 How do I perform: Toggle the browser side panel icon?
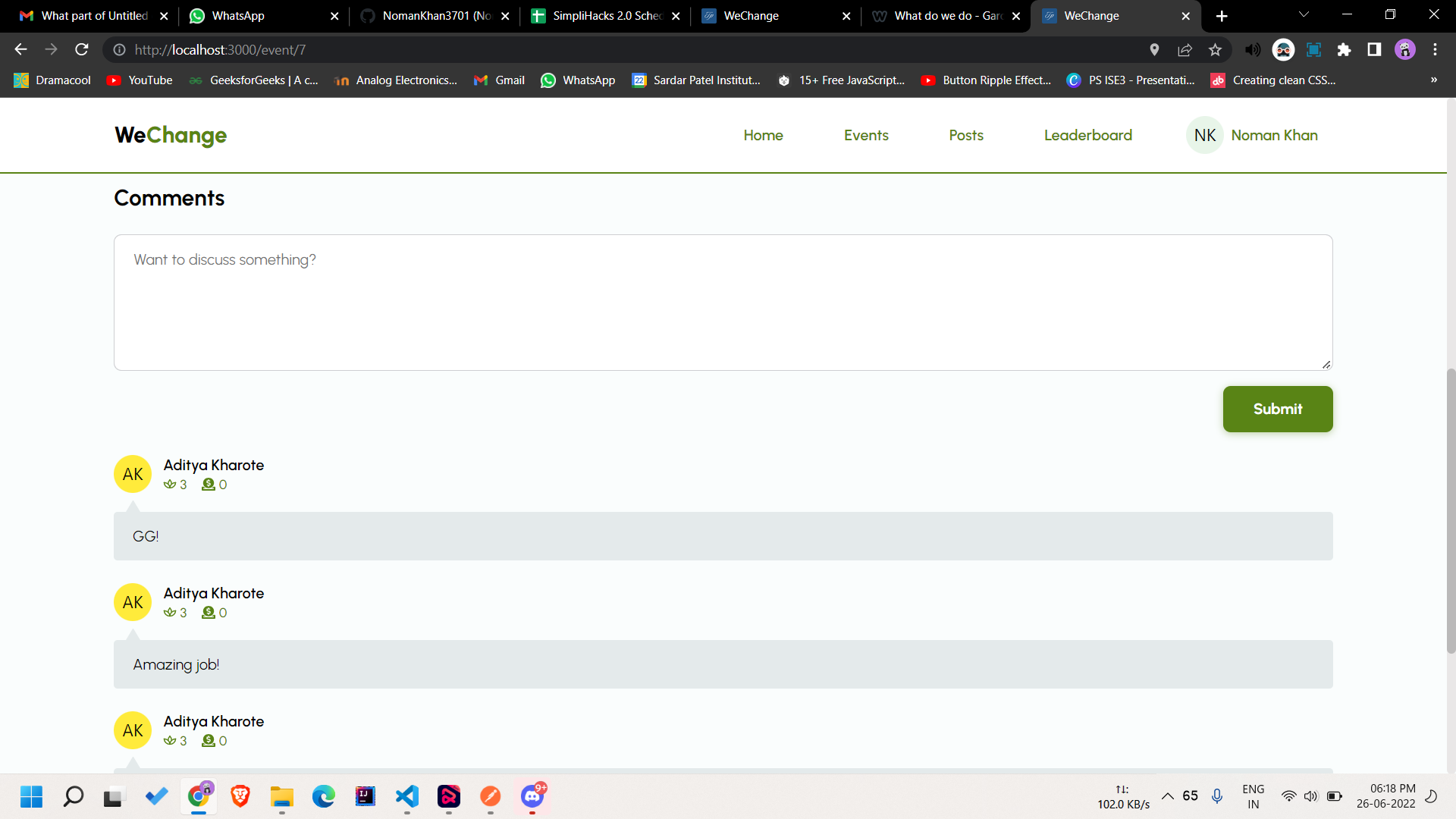(x=1374, y=50)
